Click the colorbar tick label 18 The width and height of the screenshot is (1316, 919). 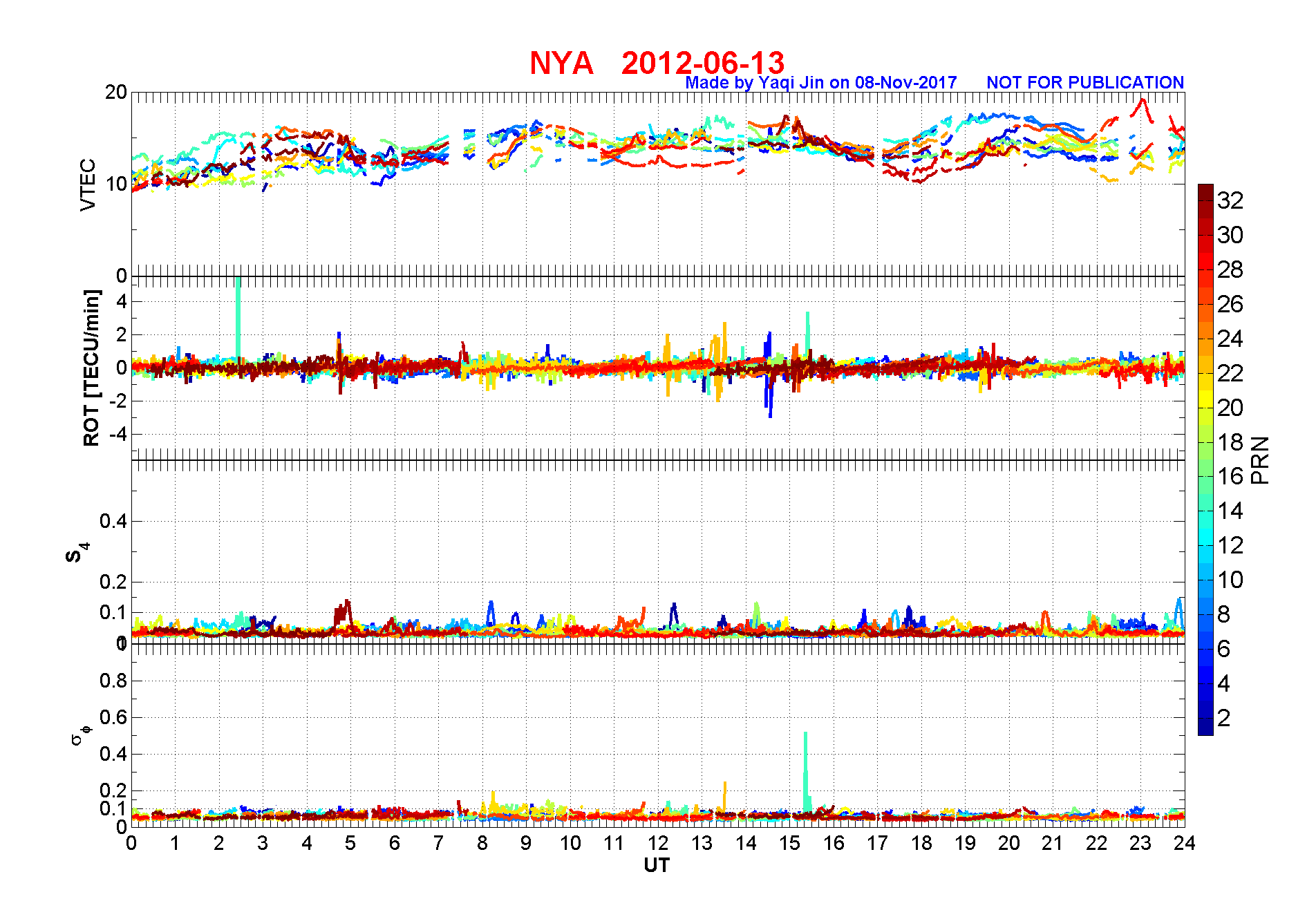tap(1230, 442)
